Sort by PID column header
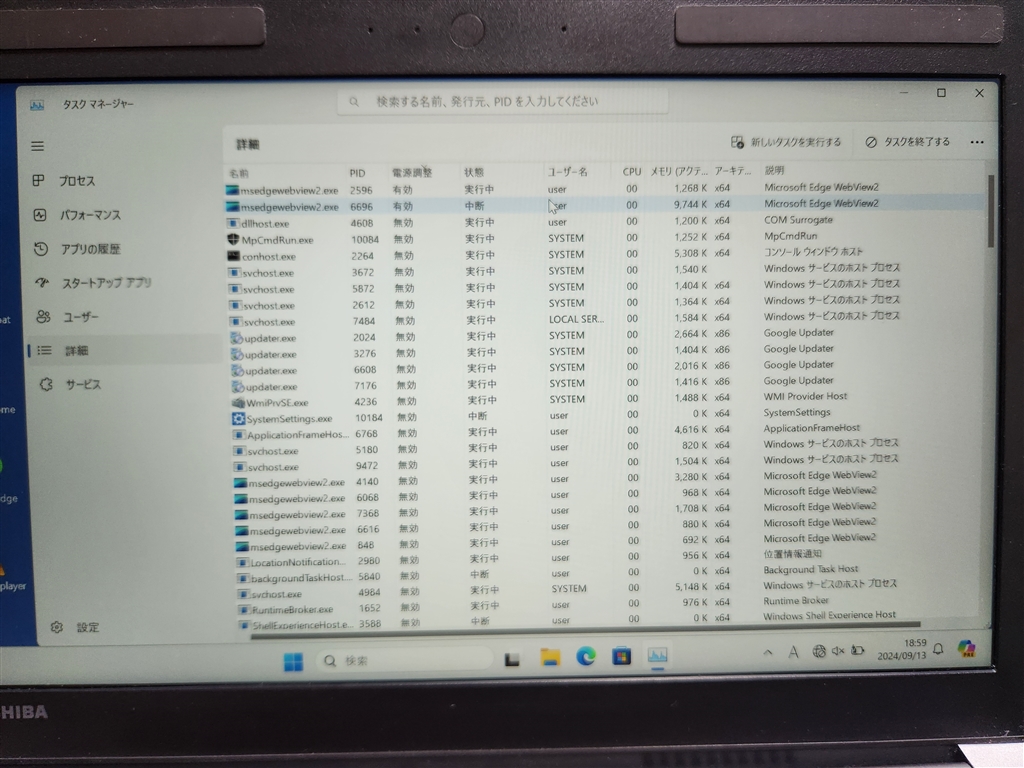Image resolution: width=1024 pixels, height=768 pixels. (x=357, y=173)
